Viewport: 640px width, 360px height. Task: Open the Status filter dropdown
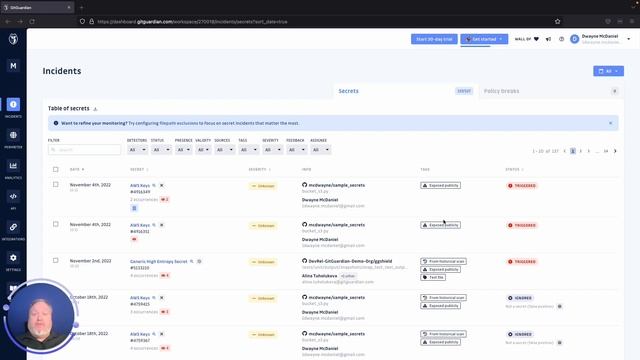[x=161, y=150]
